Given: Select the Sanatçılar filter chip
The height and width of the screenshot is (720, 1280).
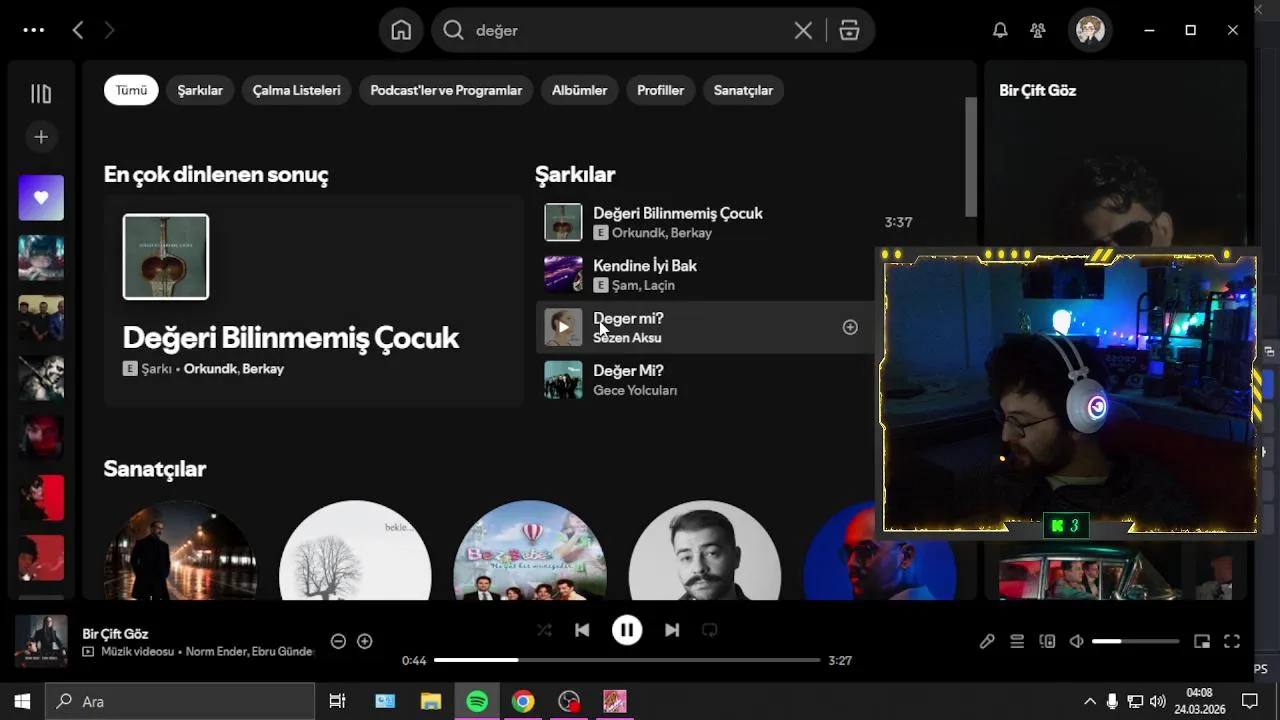Looking at the screenshot, I should (x=743, y=90).
